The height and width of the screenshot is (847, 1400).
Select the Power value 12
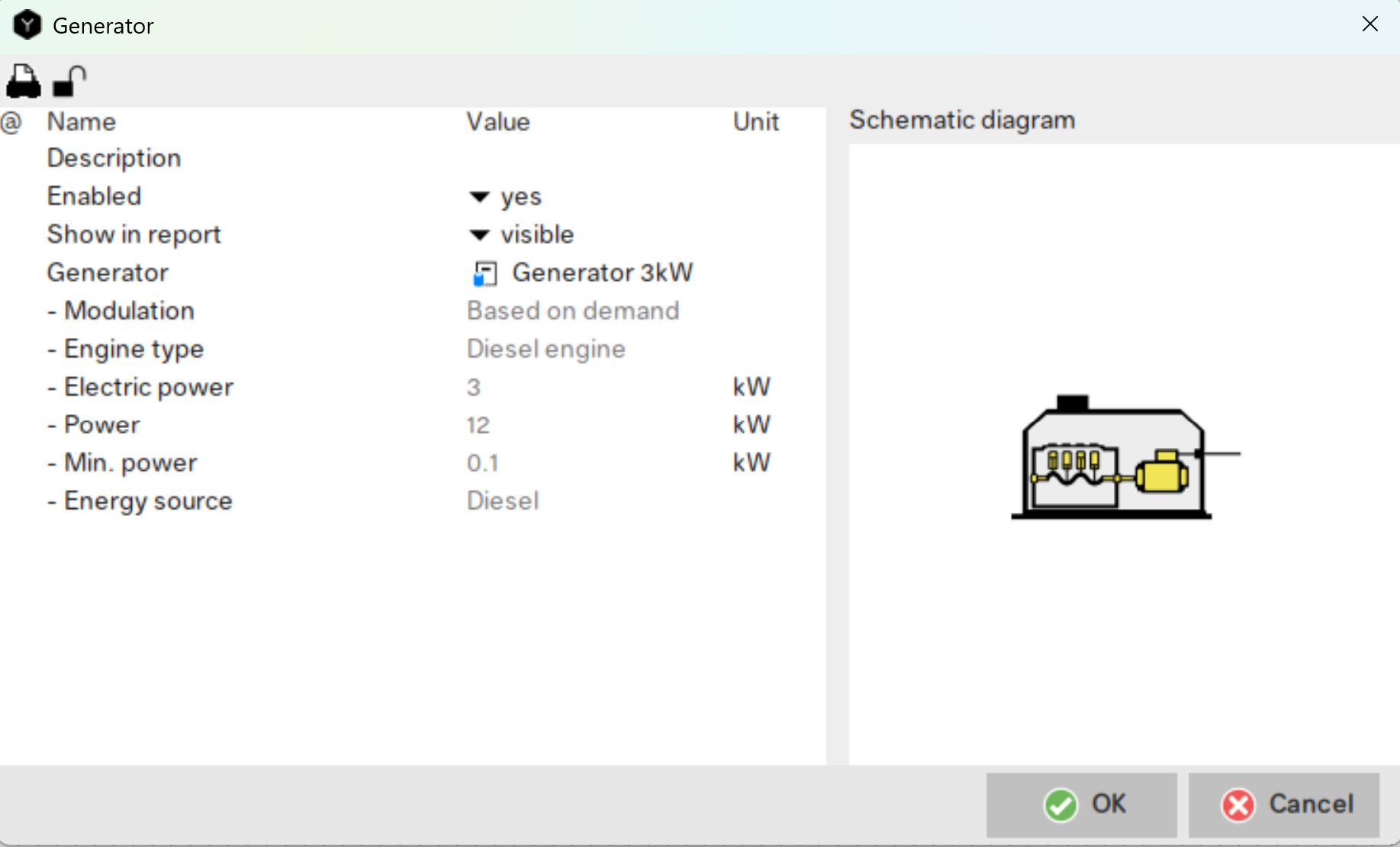click(x=478, y=425)
